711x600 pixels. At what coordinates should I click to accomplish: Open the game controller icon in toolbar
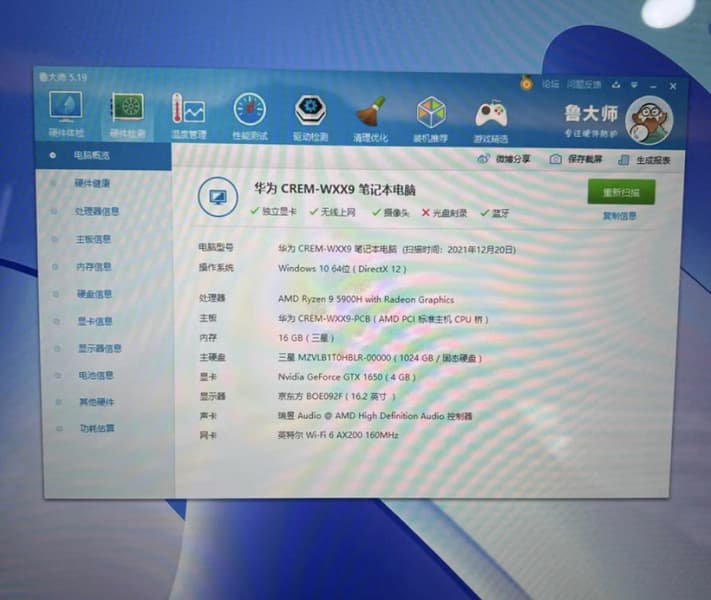pyautogui.click(x=490, y=115)
